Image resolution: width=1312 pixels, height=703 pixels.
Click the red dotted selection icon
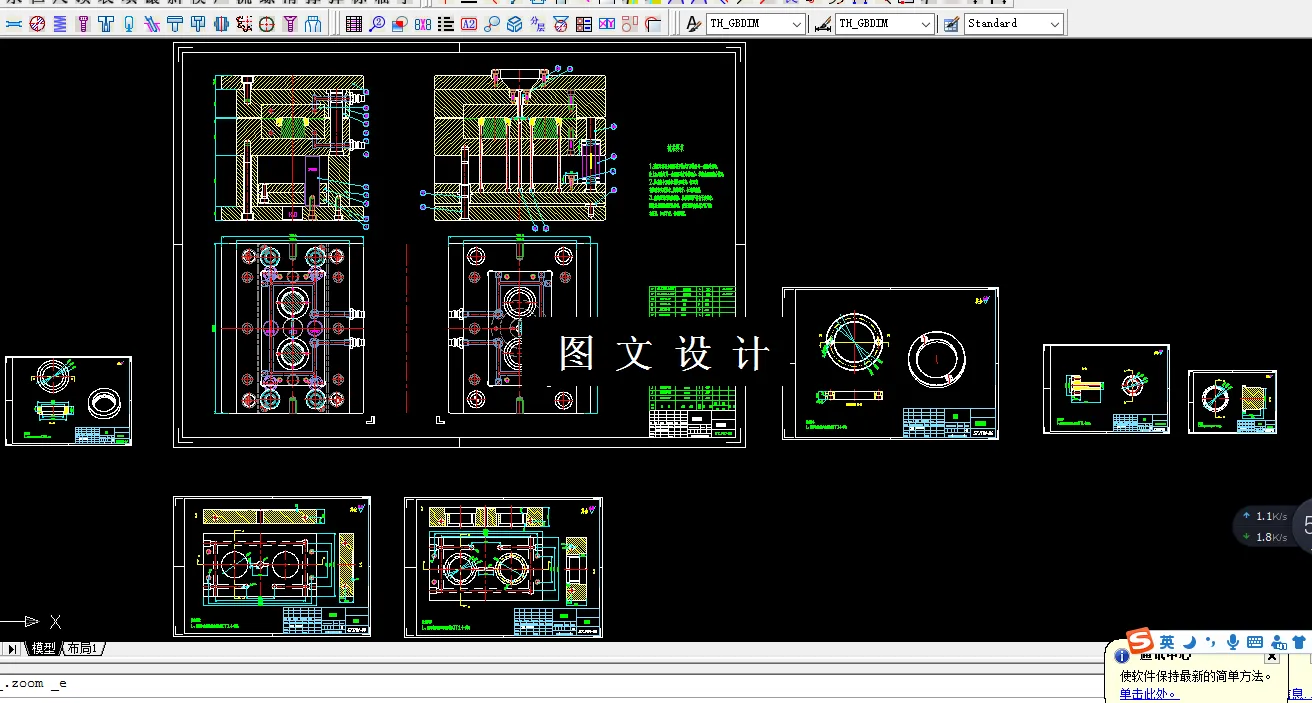coord(243,23)
